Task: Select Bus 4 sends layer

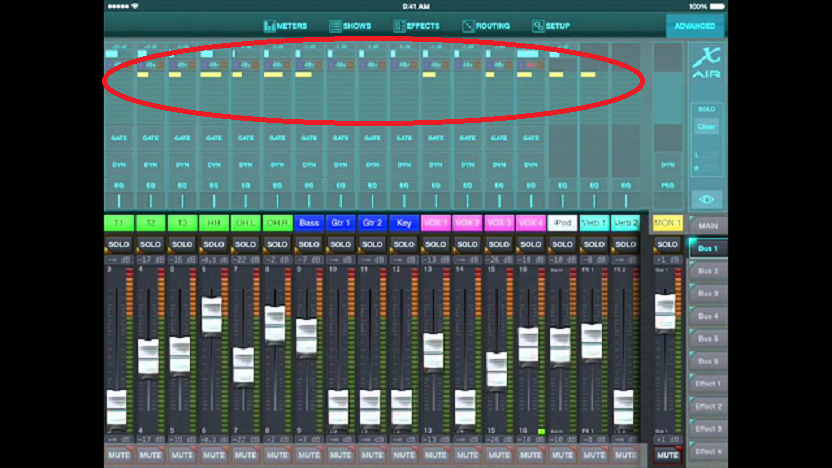Action: 708,316
